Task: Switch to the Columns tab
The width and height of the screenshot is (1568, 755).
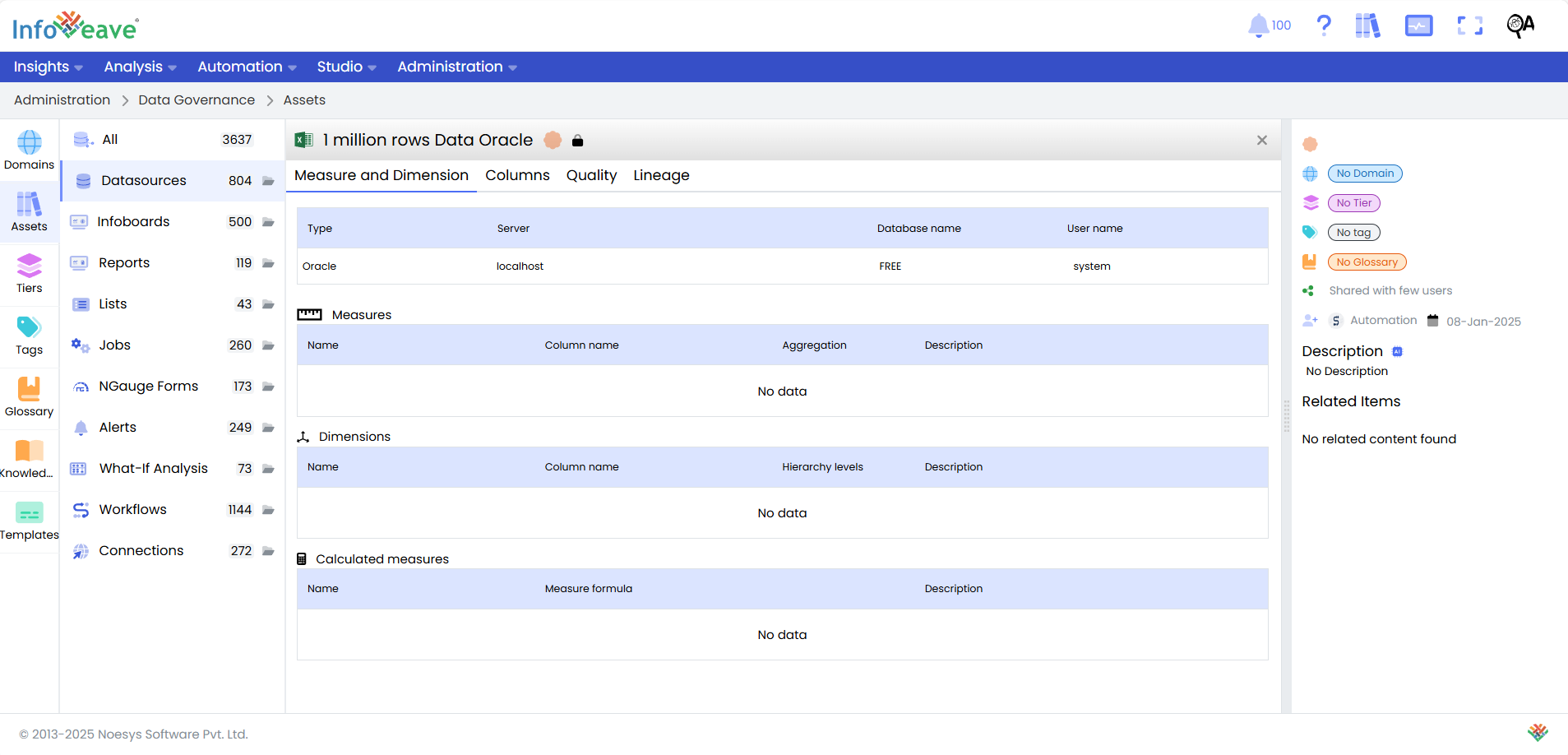Action: (517, 175)
